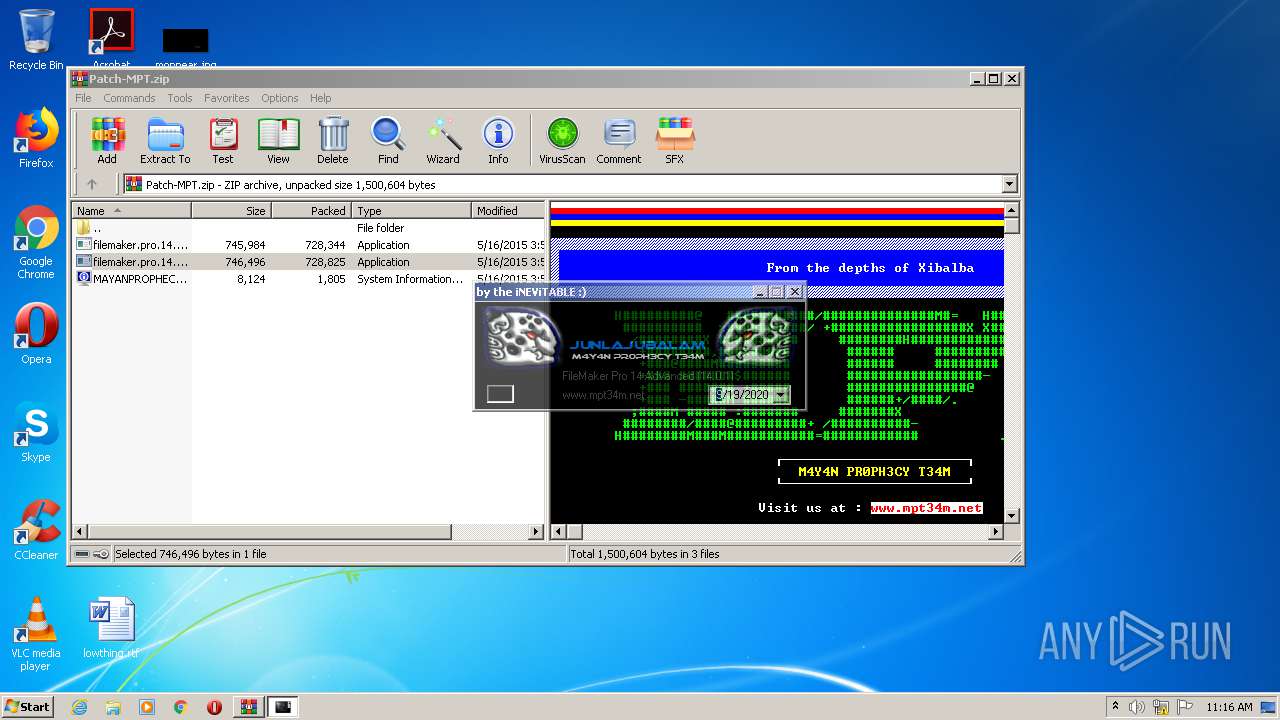
Task: Click the WinRAR taskbar button
Action: [249, 707]
